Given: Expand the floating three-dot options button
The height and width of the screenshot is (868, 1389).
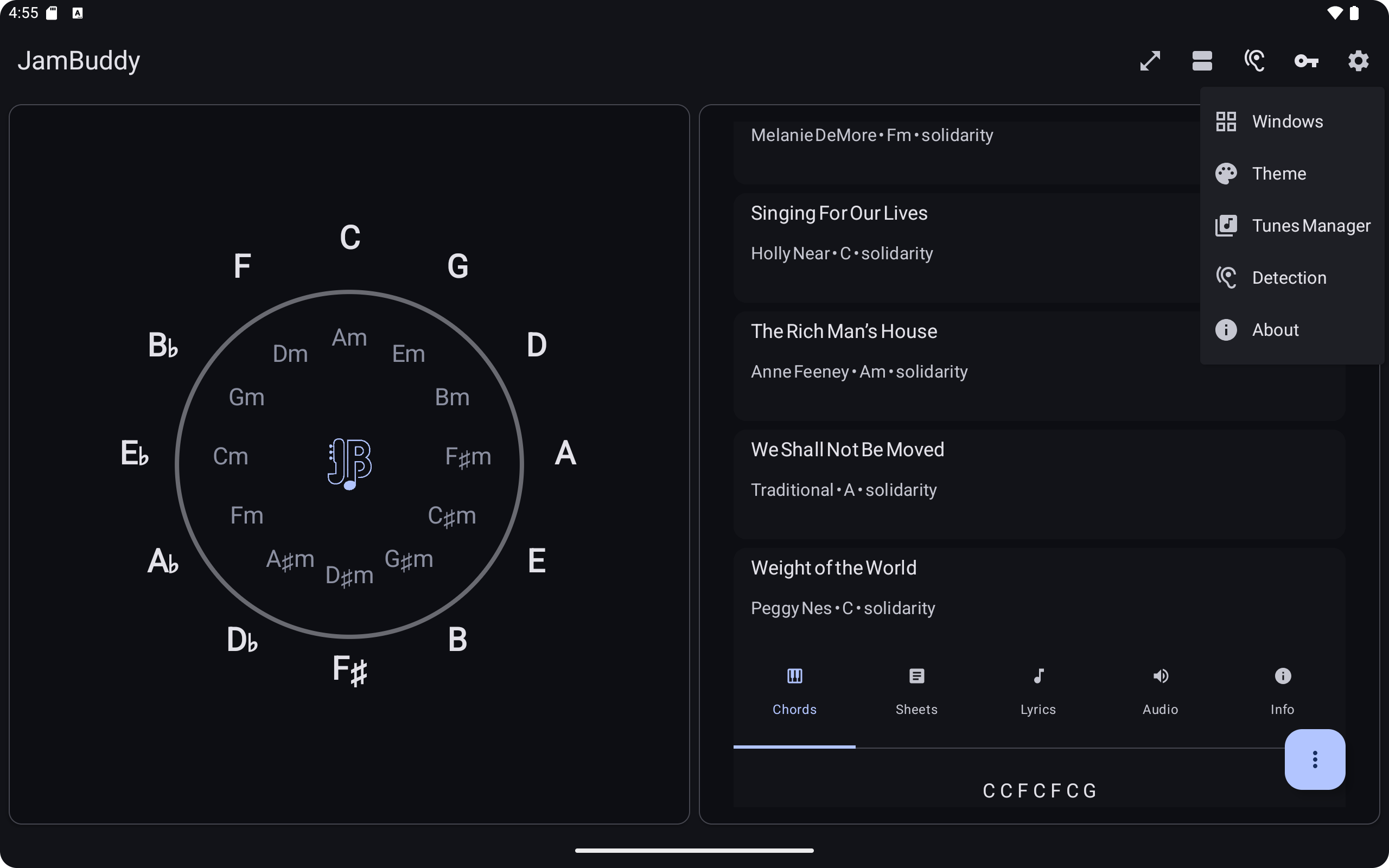Looking at the screenshot, I should tap(1314, 759).
